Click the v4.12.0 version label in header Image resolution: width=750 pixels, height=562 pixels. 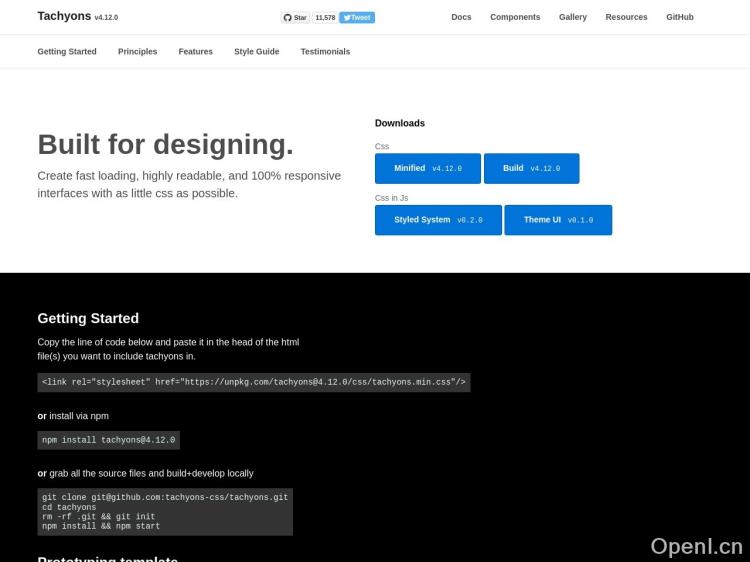pos(106,18)
